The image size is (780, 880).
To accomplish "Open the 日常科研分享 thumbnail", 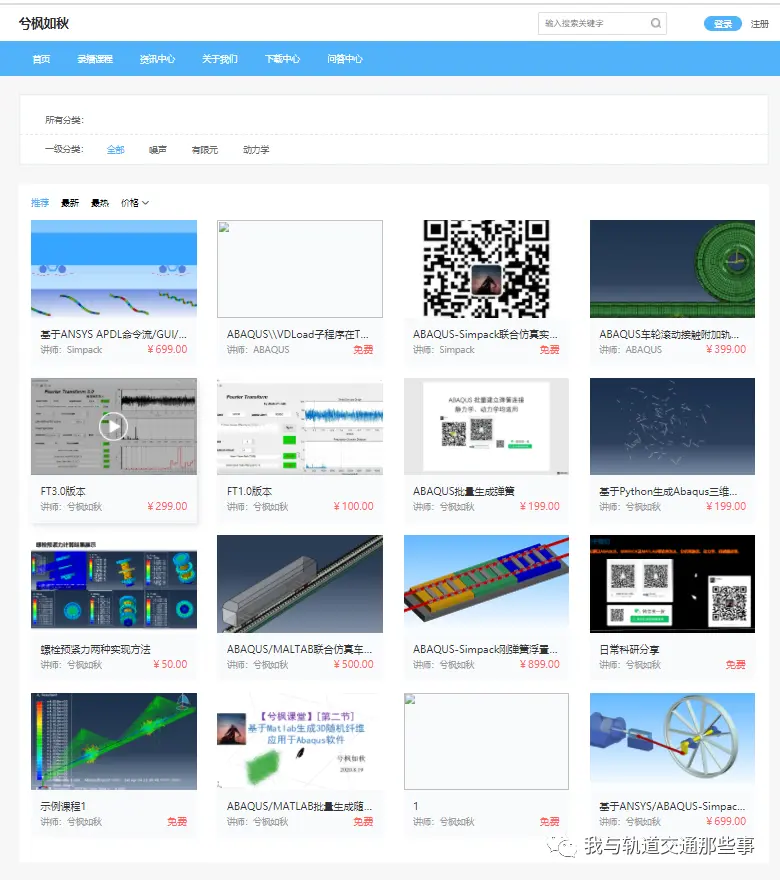I will pyautogui.click(x=672, y=584).
